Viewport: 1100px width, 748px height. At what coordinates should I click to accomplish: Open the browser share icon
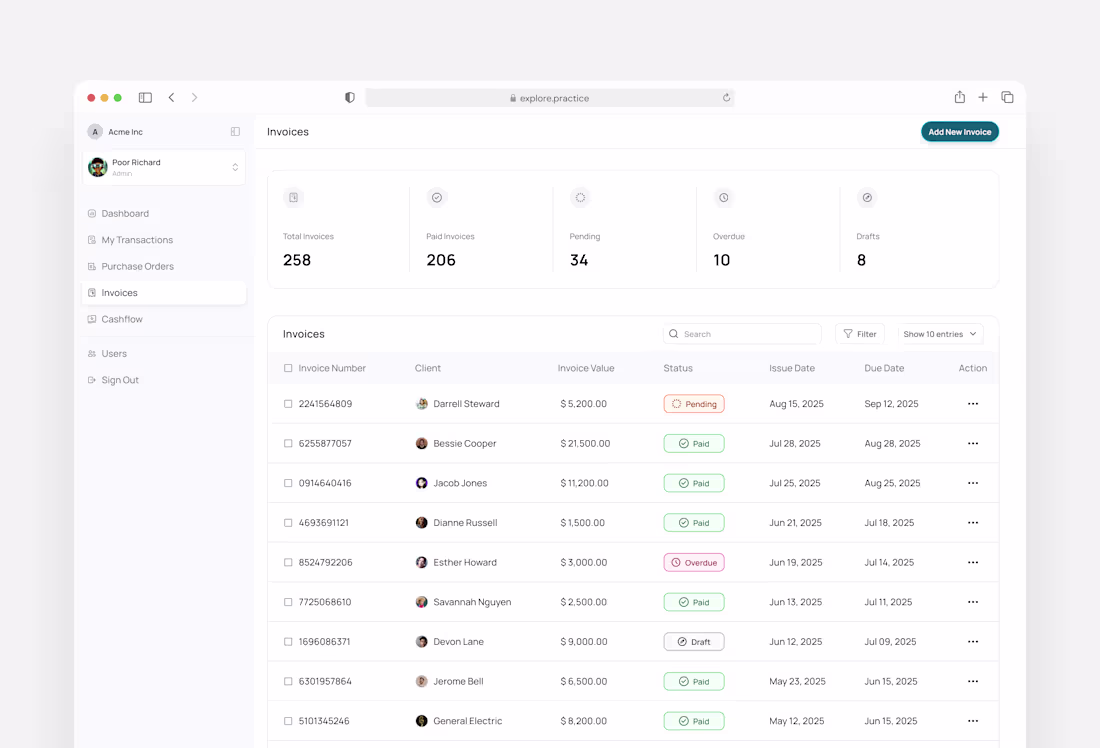click(960, 97)
